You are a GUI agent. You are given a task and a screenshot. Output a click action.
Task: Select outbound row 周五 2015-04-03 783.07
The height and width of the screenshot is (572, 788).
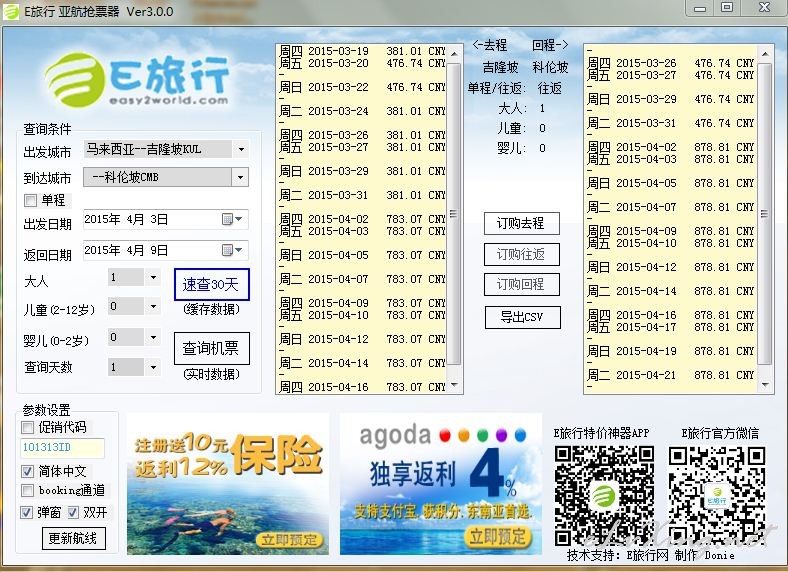362,231
